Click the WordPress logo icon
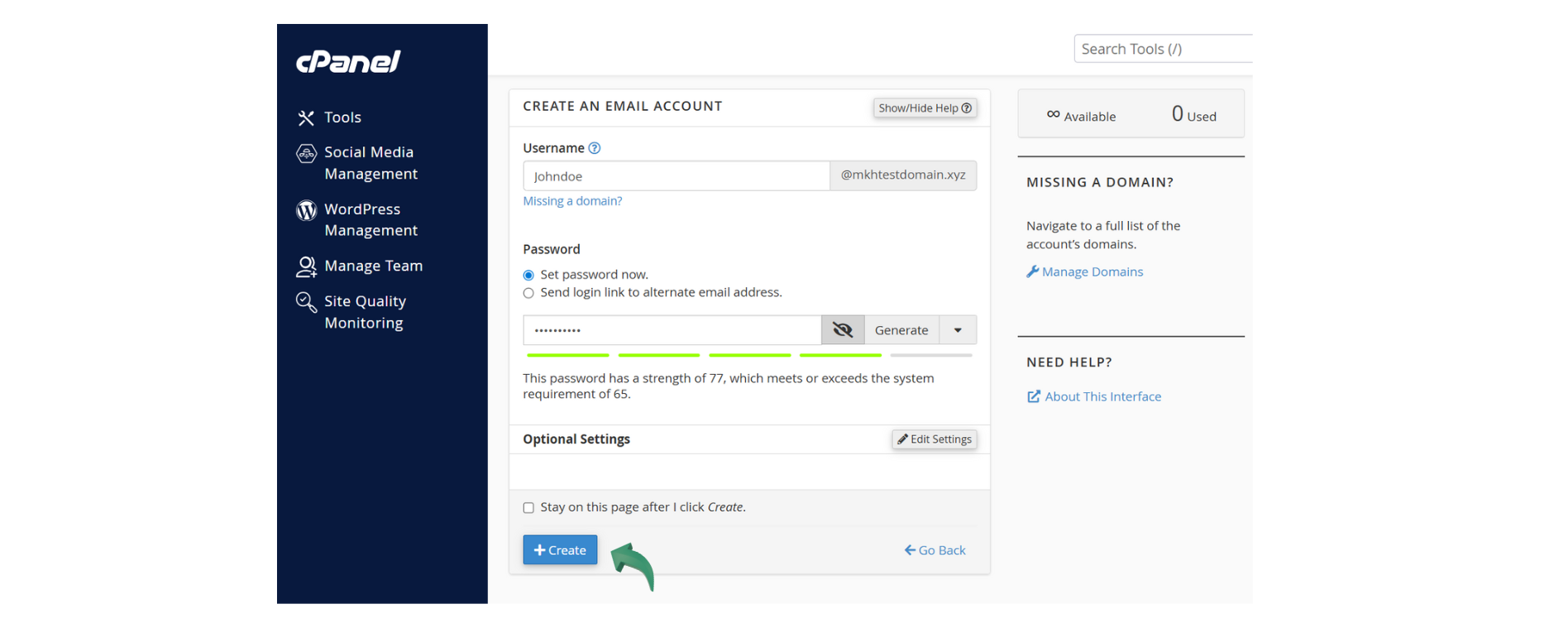This screenshot has height=628, width=1568. pos(306,210)
